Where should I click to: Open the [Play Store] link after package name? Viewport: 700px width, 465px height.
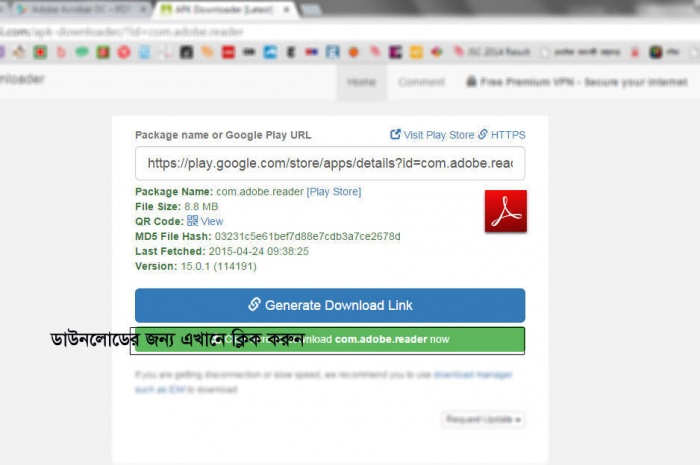click(x=334, y=192)
